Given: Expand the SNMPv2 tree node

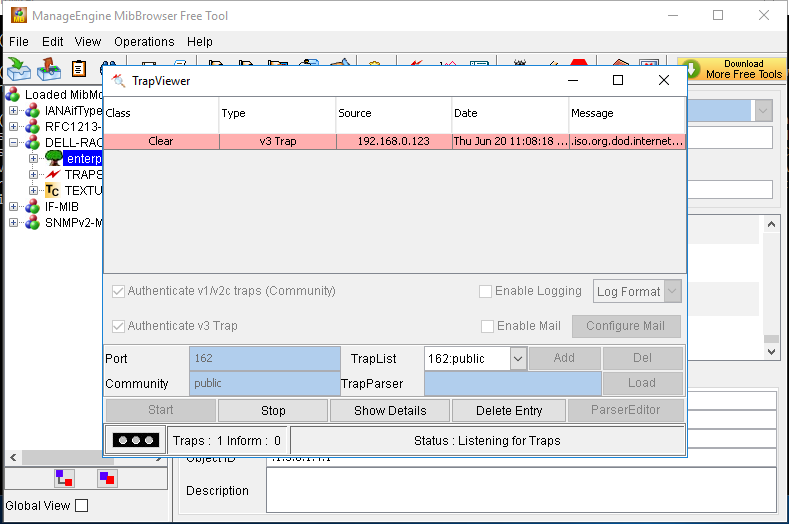Looking at the screenshot, I should 14,222.
